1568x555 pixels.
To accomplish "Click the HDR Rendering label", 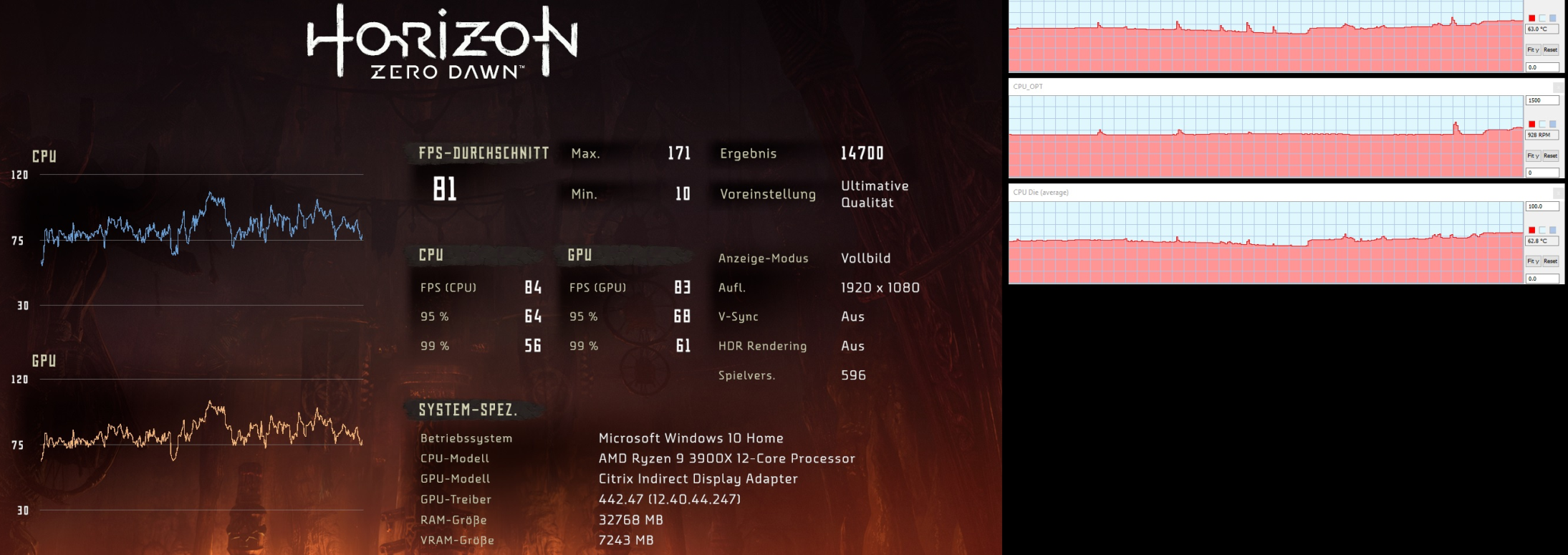I will click(763, 346).
